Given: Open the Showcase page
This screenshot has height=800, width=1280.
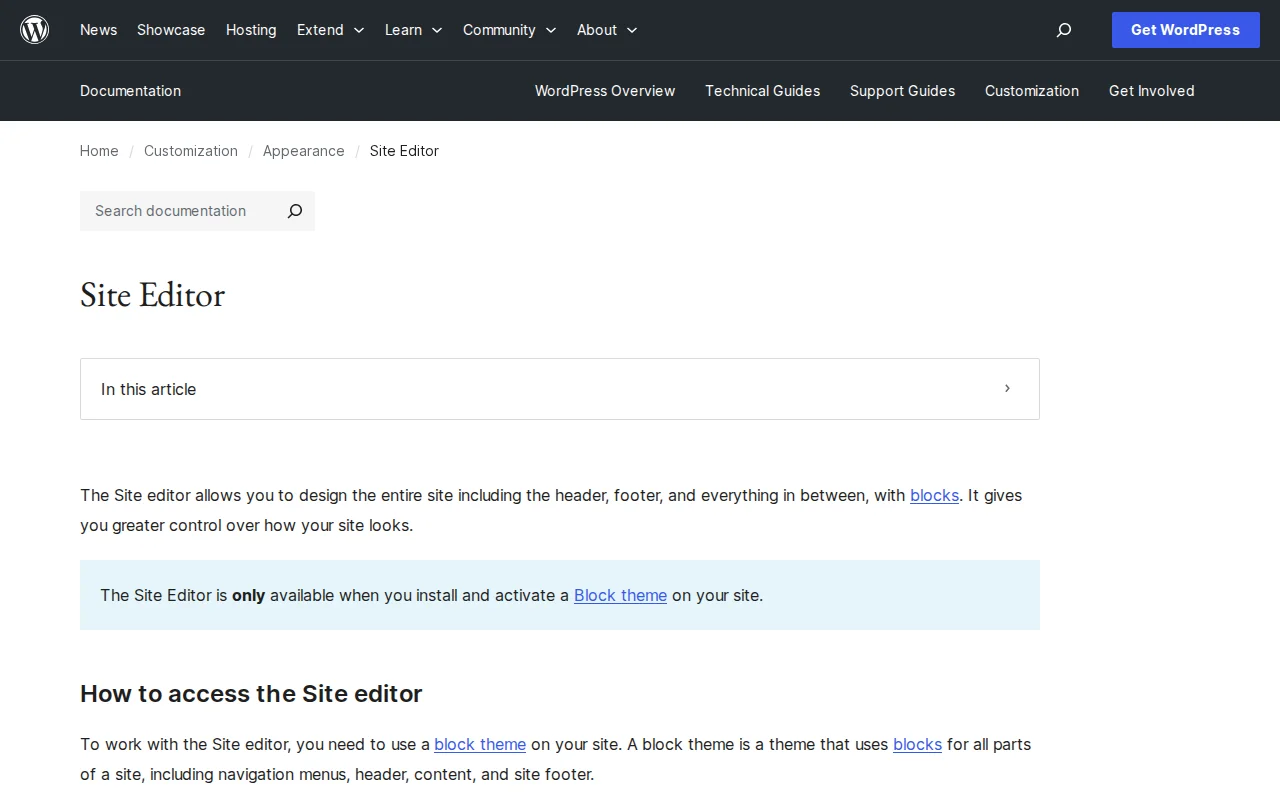Looking at the screenshot, I should click(x=170, y=30).
